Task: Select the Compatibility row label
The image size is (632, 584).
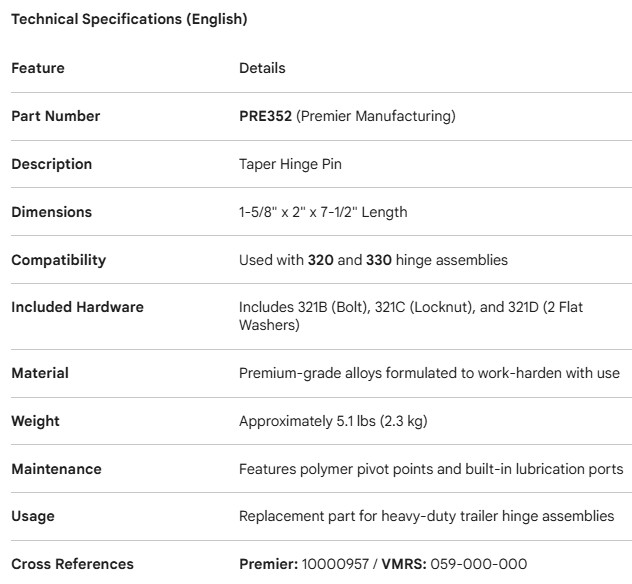Action: click(58, 260)
